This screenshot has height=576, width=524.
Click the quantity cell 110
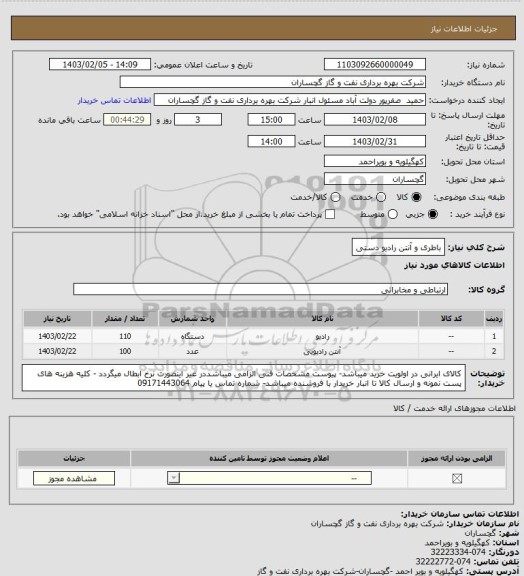click(x=125, y=336)
